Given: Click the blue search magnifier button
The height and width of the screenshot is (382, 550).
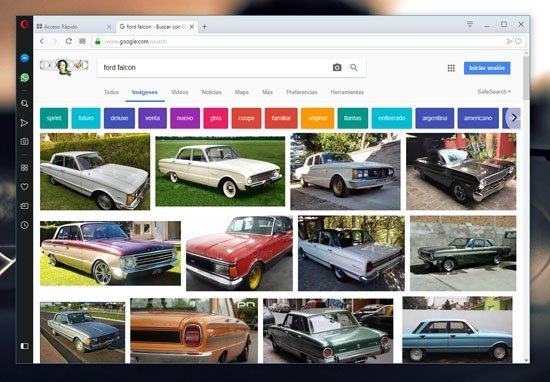Looking at the screenshot, I should 354,67.
